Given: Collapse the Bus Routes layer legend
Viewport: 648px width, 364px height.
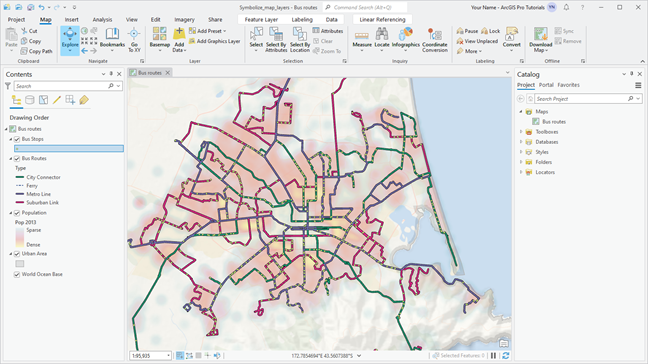Looking at the screenshot, I should pyautogui.click(x=11, y=159).
